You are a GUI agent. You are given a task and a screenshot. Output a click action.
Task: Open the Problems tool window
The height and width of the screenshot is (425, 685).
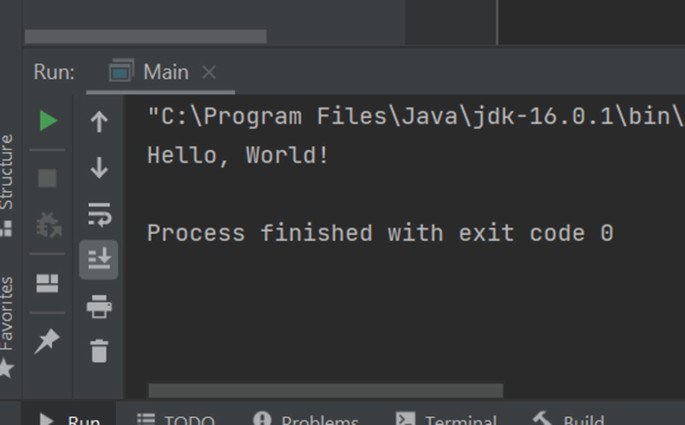point(305,418)
